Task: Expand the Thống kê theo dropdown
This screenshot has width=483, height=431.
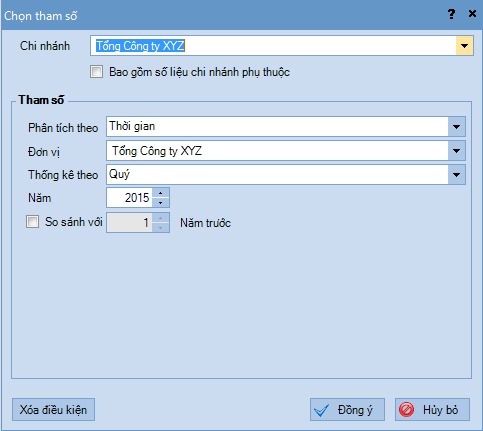Action: click(x=456, y=174)
